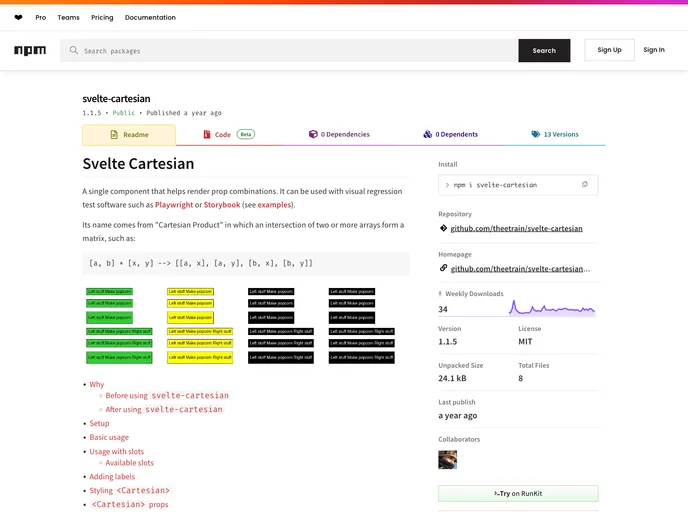Jump to Adding labels section
Image resolution: width=688 pixels, height=512 pixels.
coord(112,476)
